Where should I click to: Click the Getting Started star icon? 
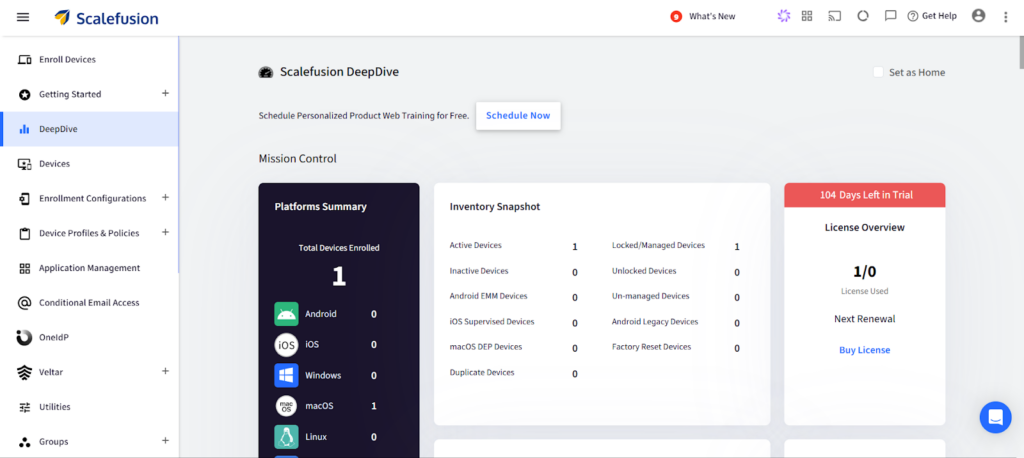click(25, 95)
